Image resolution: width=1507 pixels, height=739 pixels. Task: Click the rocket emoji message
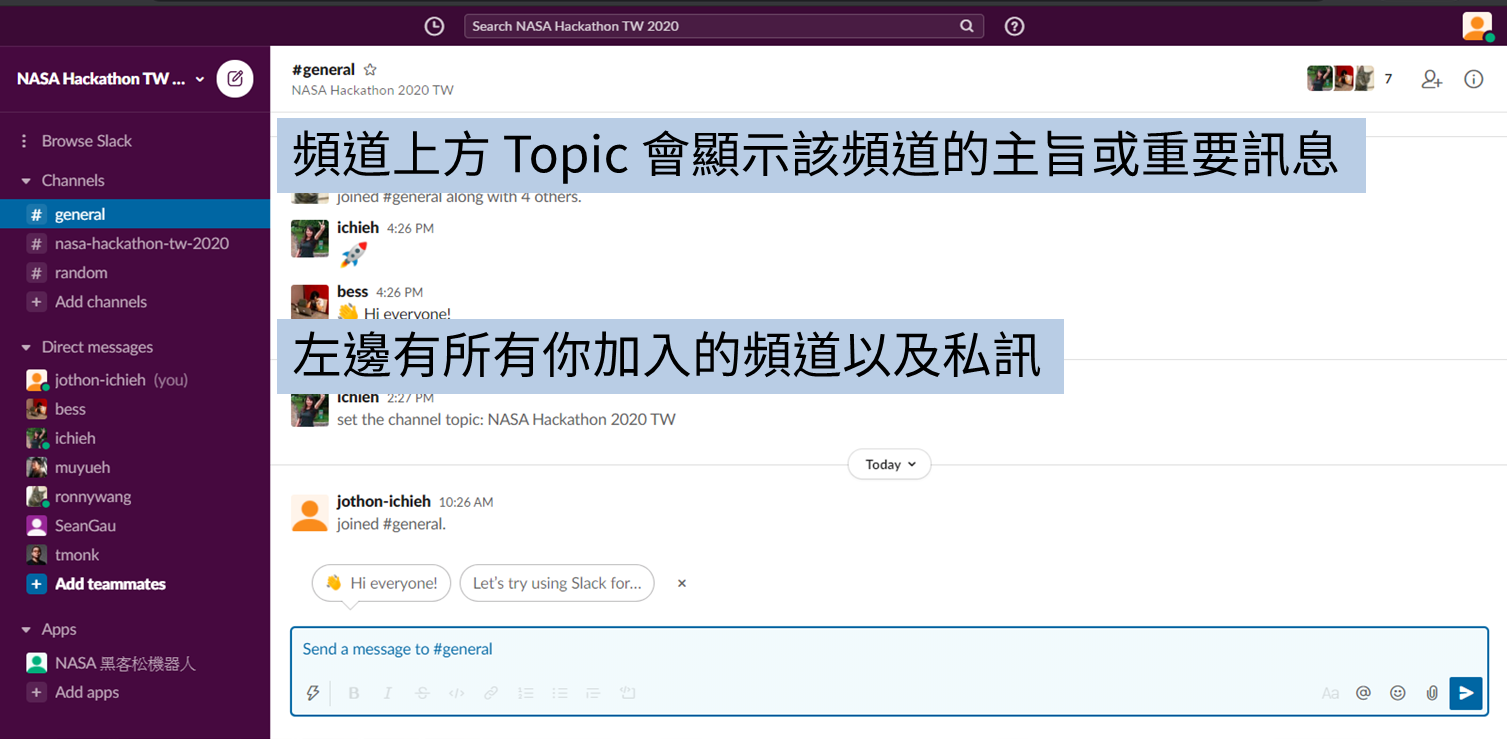(353, 254)
